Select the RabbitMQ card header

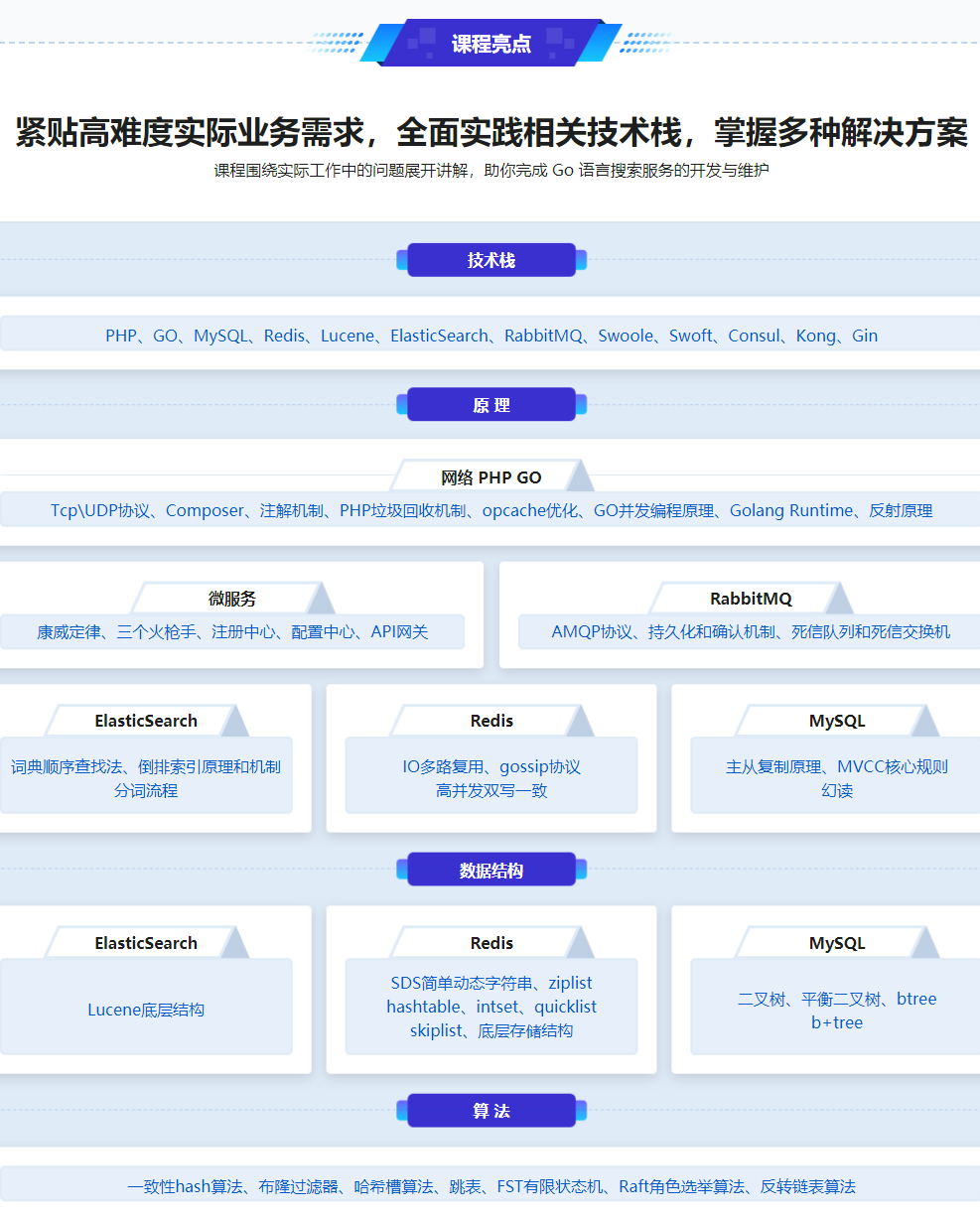click(x=751, y=599)
